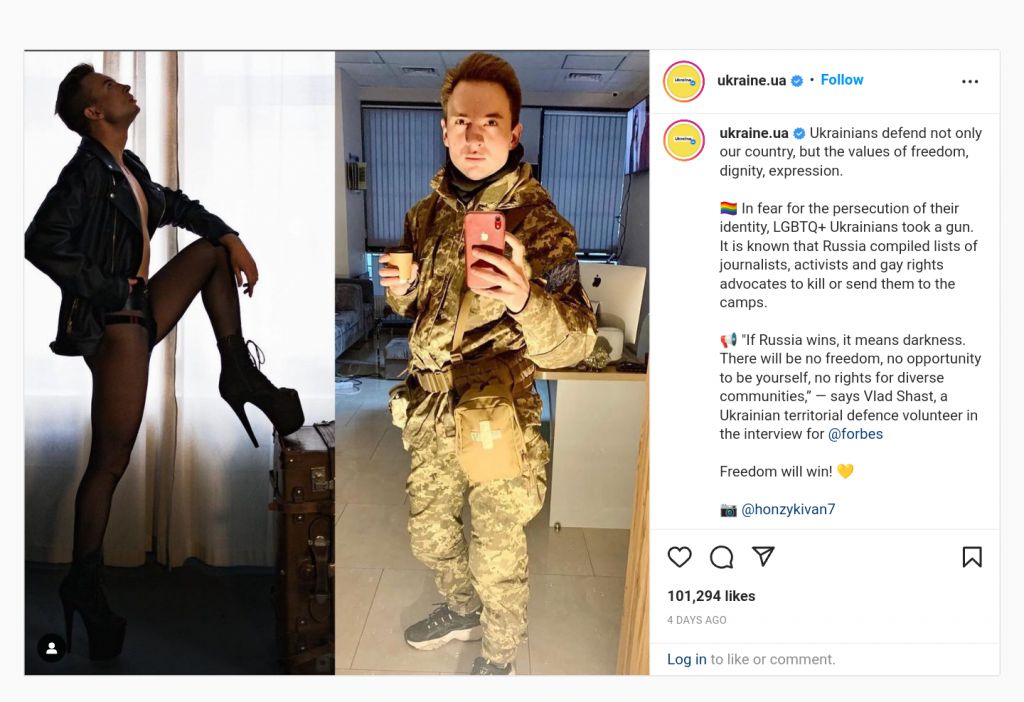The image size is (1024, 702).
Task: Open the ukraine.ua avatar in the header
Action: tap(684, 82)
